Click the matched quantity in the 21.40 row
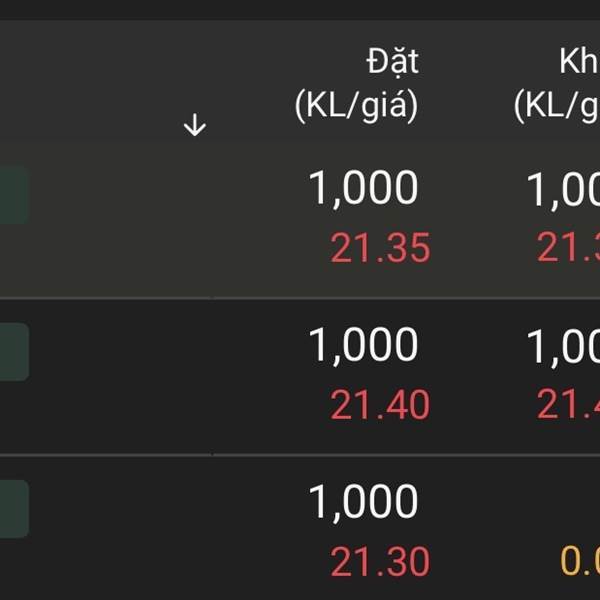 pyautogui.click(x=564, y=346)
